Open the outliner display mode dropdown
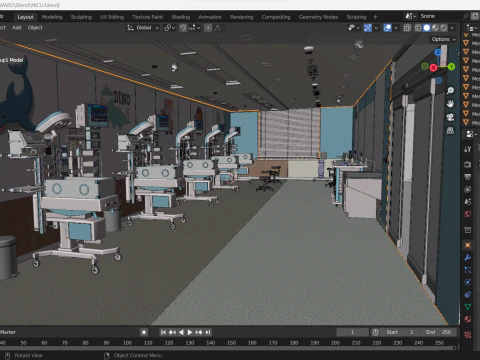The image size is (480, 360). (472, 28)
